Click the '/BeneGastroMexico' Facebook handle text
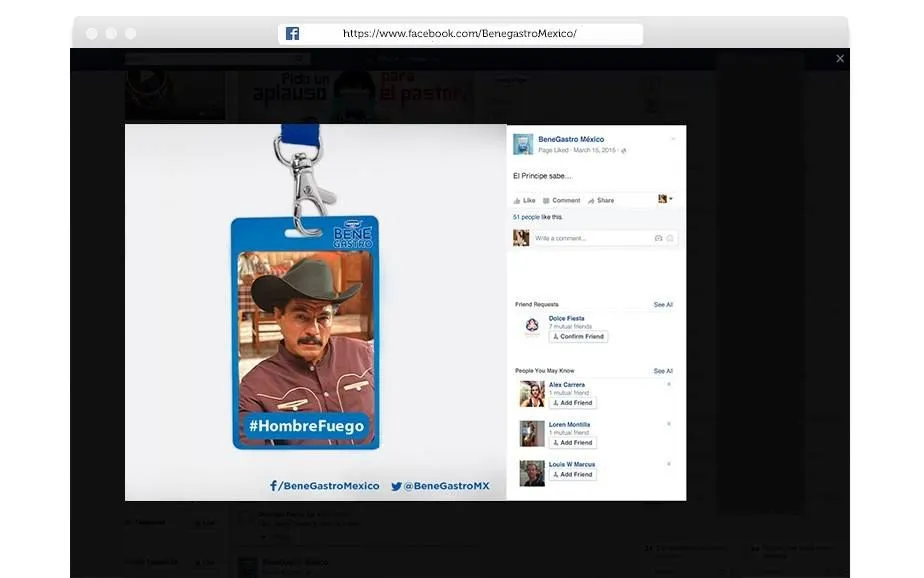This screenshot has height=578, width=924. [328, 486]
